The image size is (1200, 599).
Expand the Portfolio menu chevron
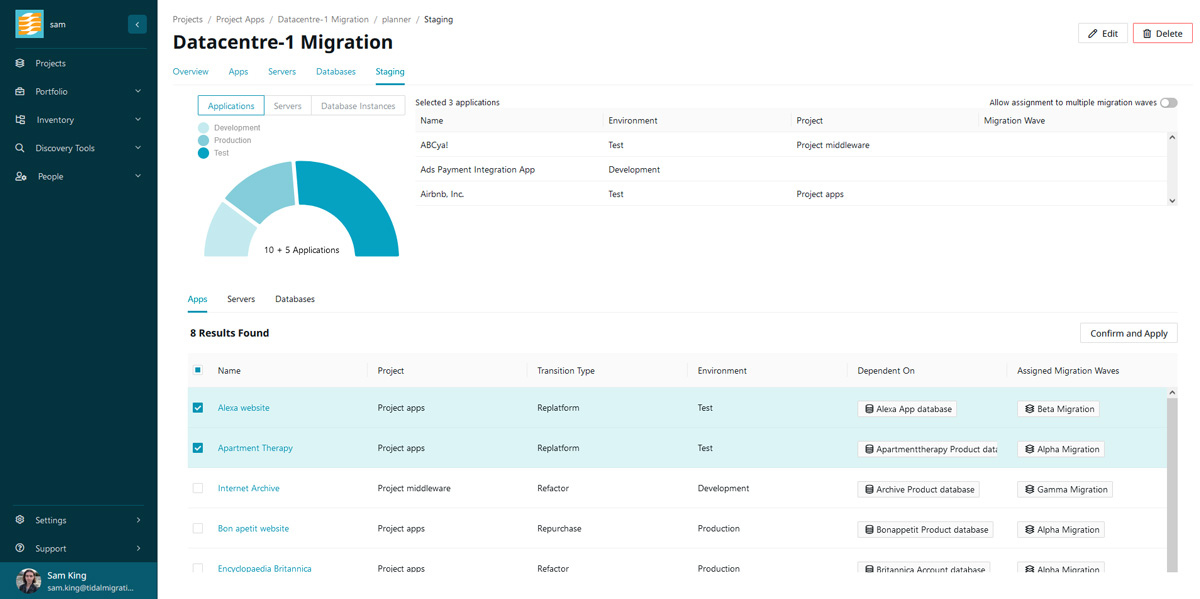point(138,91)
